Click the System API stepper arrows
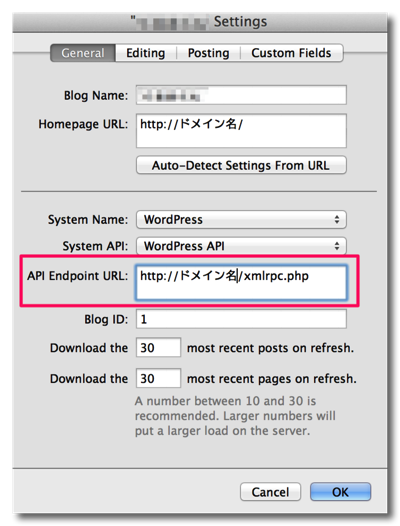400x526 pixels. pos(337,246)
